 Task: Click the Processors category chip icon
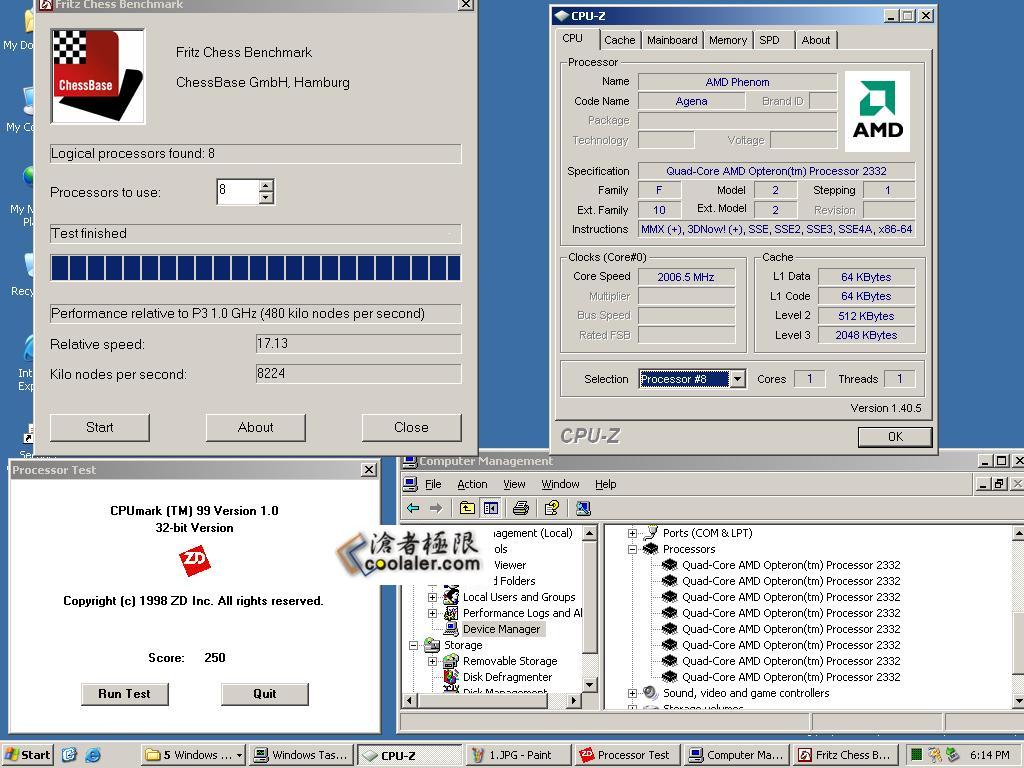[650, 549]
